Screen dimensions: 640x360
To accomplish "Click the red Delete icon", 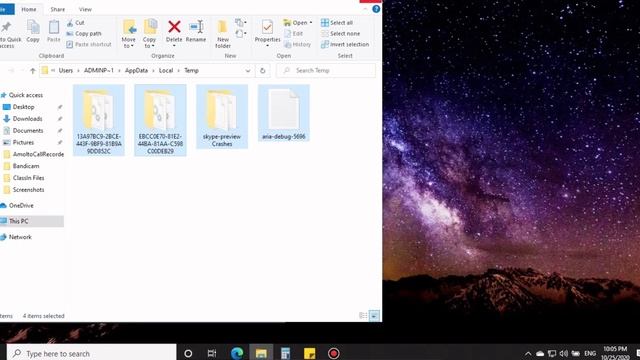I will pos(174,27).
